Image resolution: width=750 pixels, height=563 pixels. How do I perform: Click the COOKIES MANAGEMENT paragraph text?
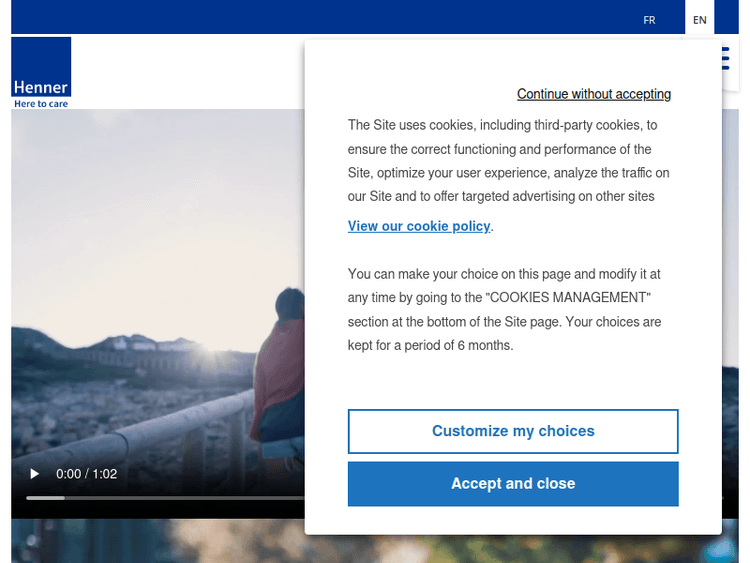[504, 309]
